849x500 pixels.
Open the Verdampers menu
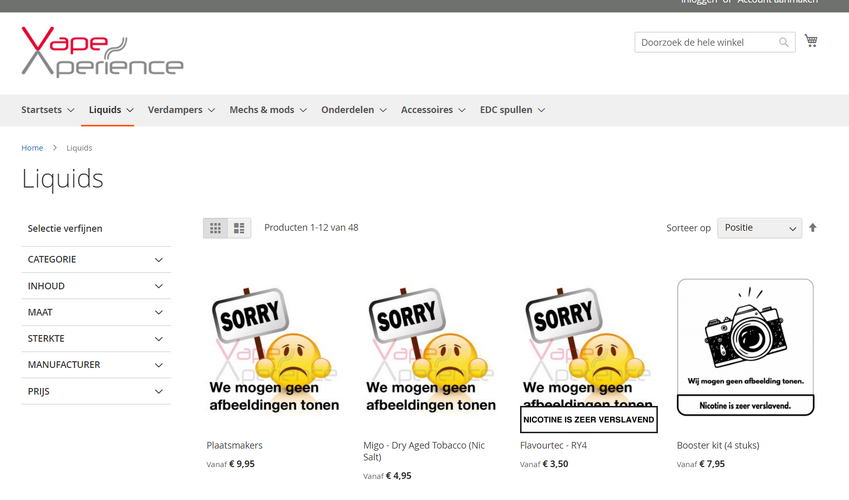(x=181, y=110)
